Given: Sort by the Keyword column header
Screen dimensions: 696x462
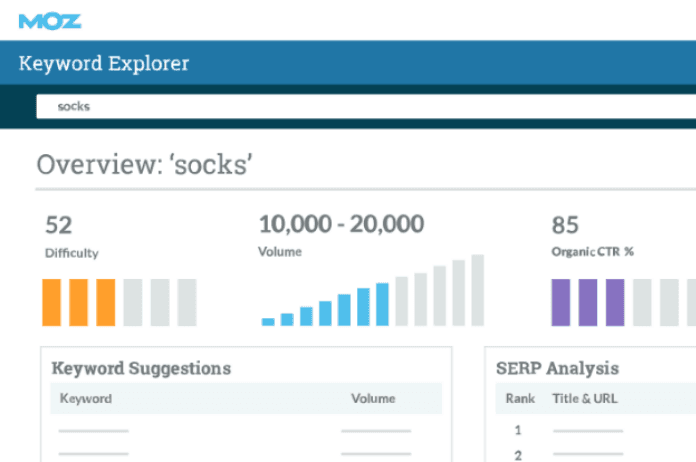Looking at the screenshot, I should click(x=86, y=399).
